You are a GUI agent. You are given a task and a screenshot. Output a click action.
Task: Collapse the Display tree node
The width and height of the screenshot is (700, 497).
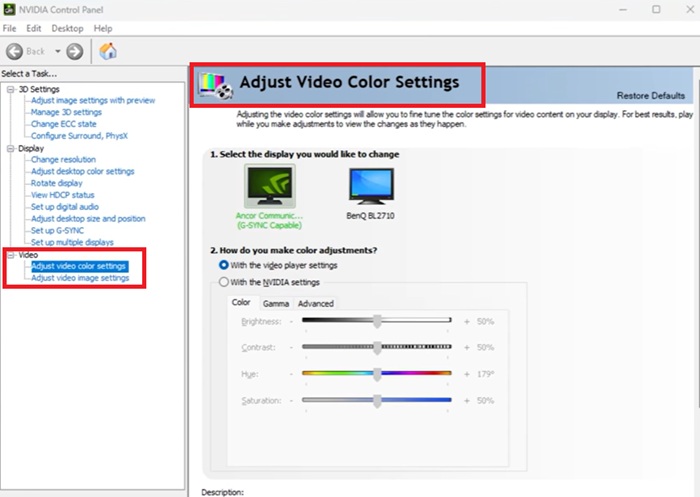pyautogui.click(x=11, y=149)
